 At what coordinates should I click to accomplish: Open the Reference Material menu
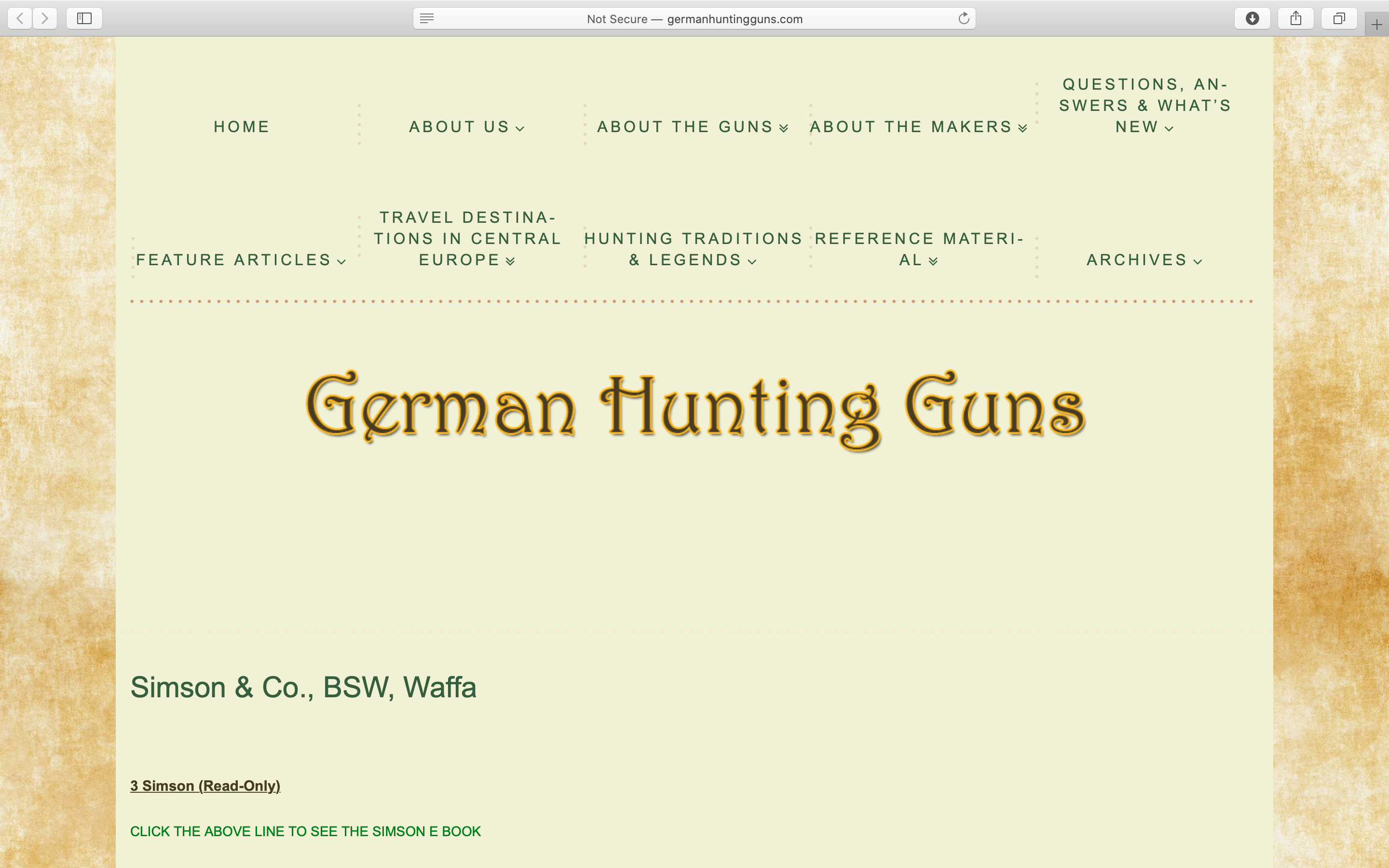919,249
